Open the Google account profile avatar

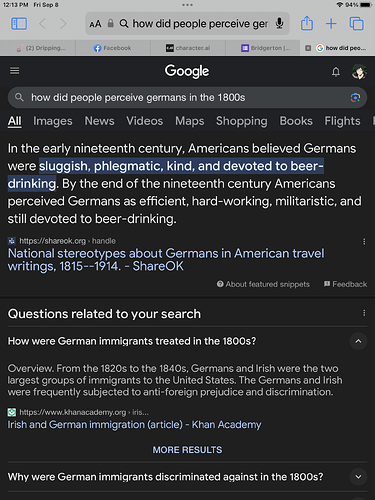[359, 72]
